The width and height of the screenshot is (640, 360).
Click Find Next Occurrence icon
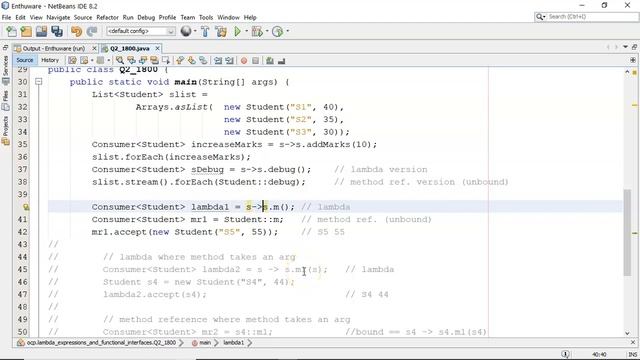click(x=142, y=60)
